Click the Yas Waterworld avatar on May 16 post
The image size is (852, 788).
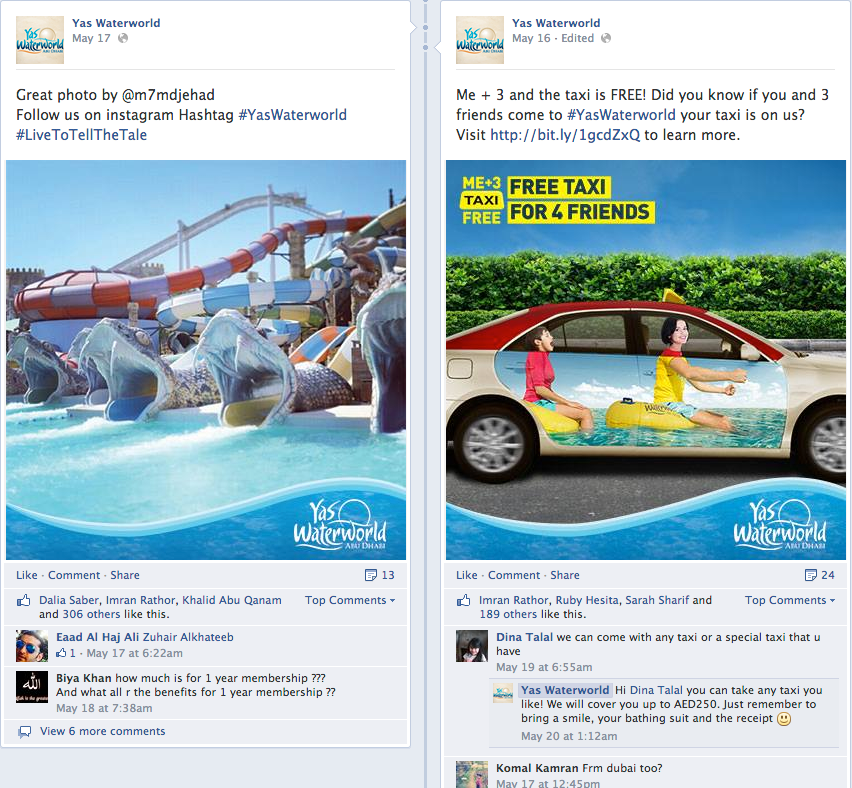[x=480, y=40]
